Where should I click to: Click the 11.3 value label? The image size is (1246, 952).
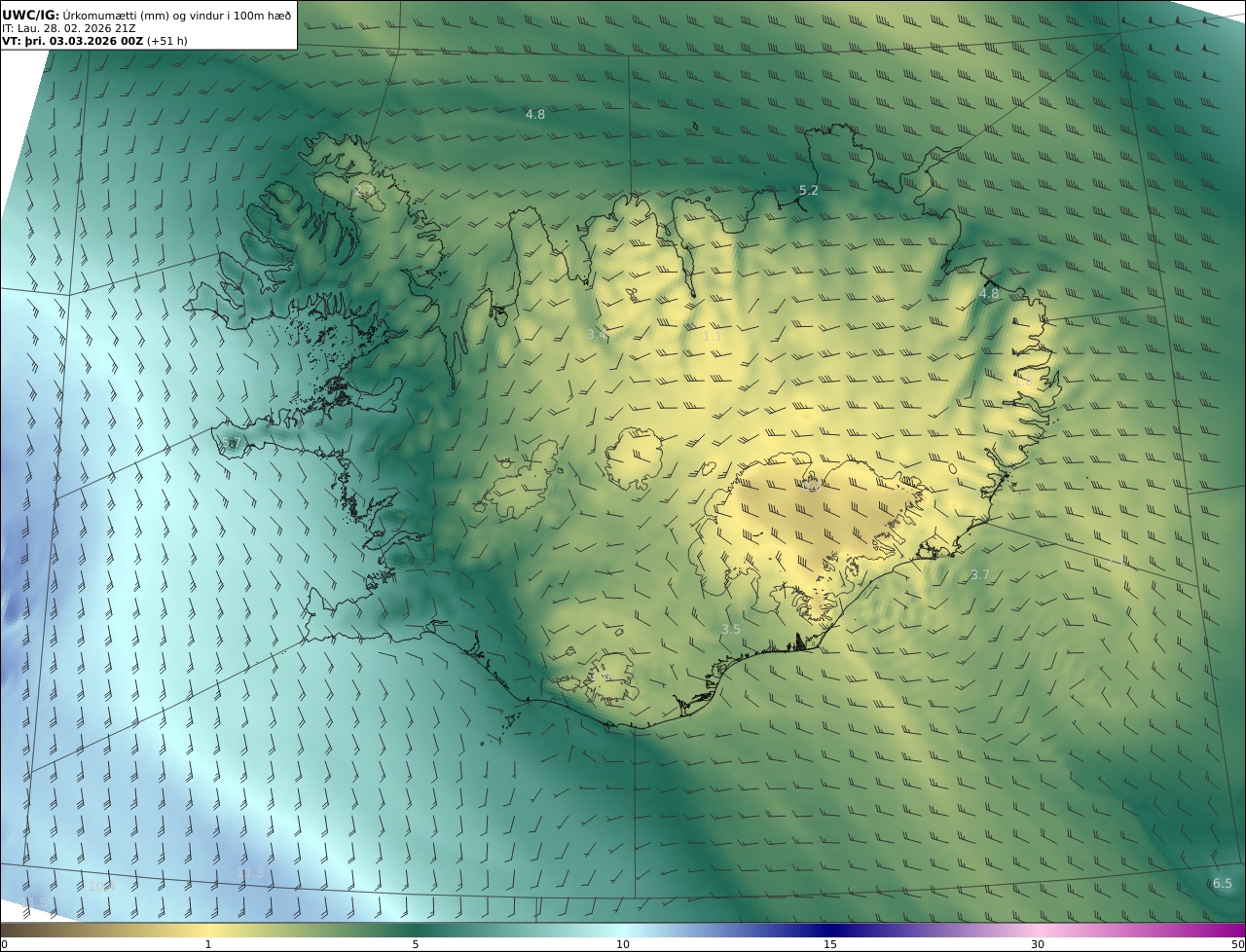coord(250,873)
